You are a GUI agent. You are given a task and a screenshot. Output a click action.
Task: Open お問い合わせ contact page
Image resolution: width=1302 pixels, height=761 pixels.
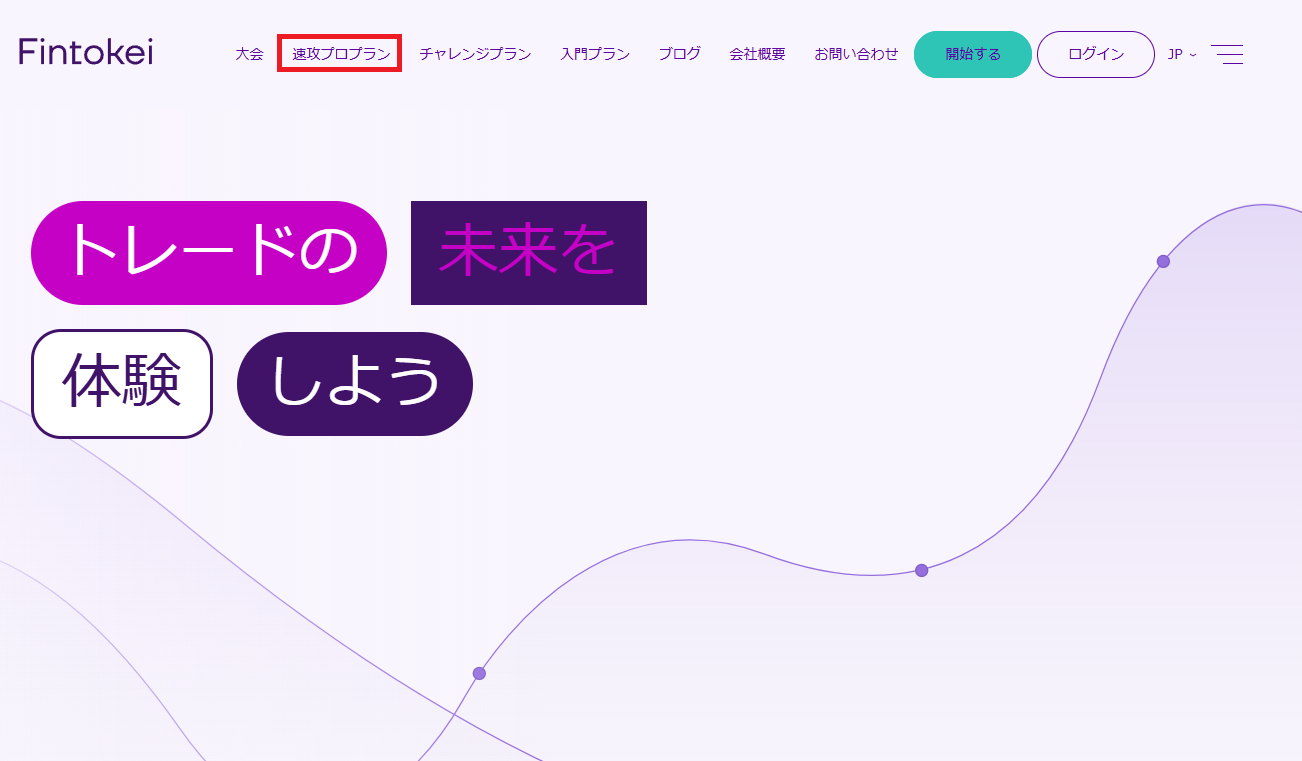pyautogui.click(x=856, y=54)
